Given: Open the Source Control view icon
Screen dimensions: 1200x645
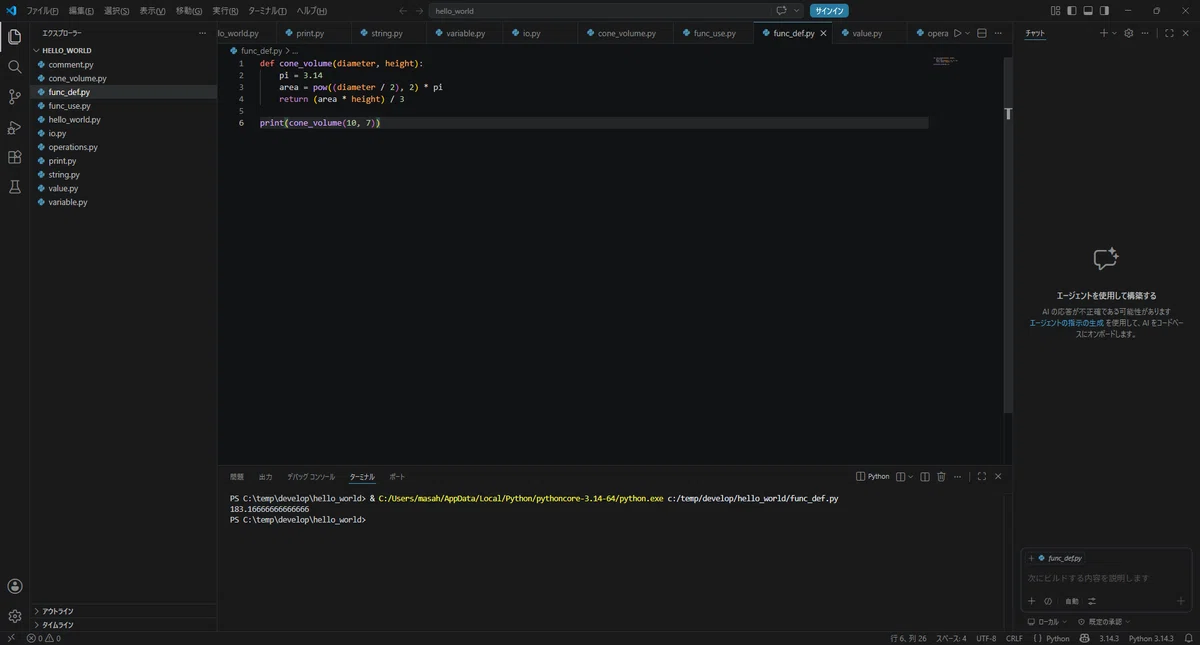Looking at the screenshot, I should tap(14, 97).
